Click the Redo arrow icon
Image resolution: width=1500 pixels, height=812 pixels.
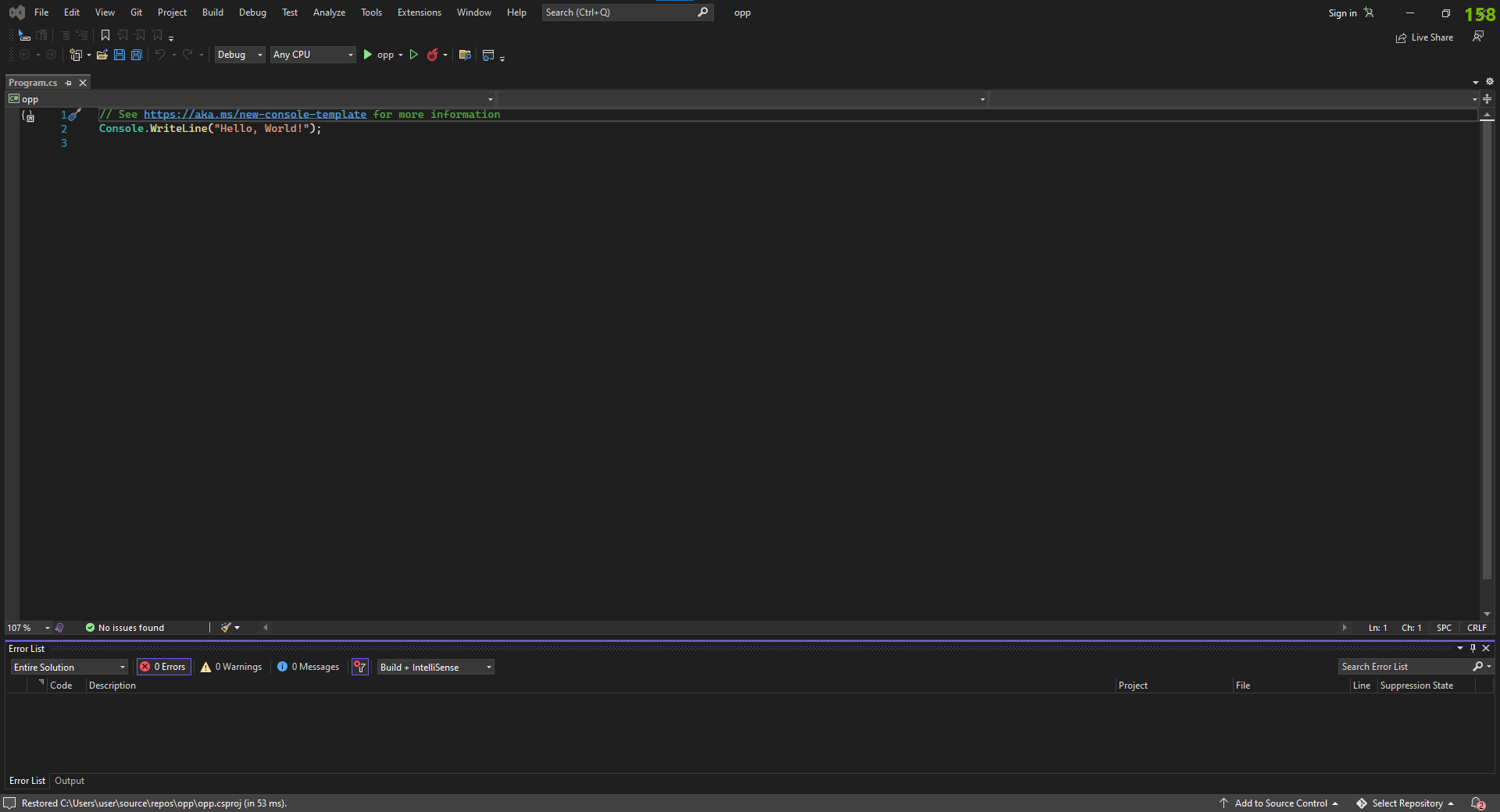pos(187,55)
